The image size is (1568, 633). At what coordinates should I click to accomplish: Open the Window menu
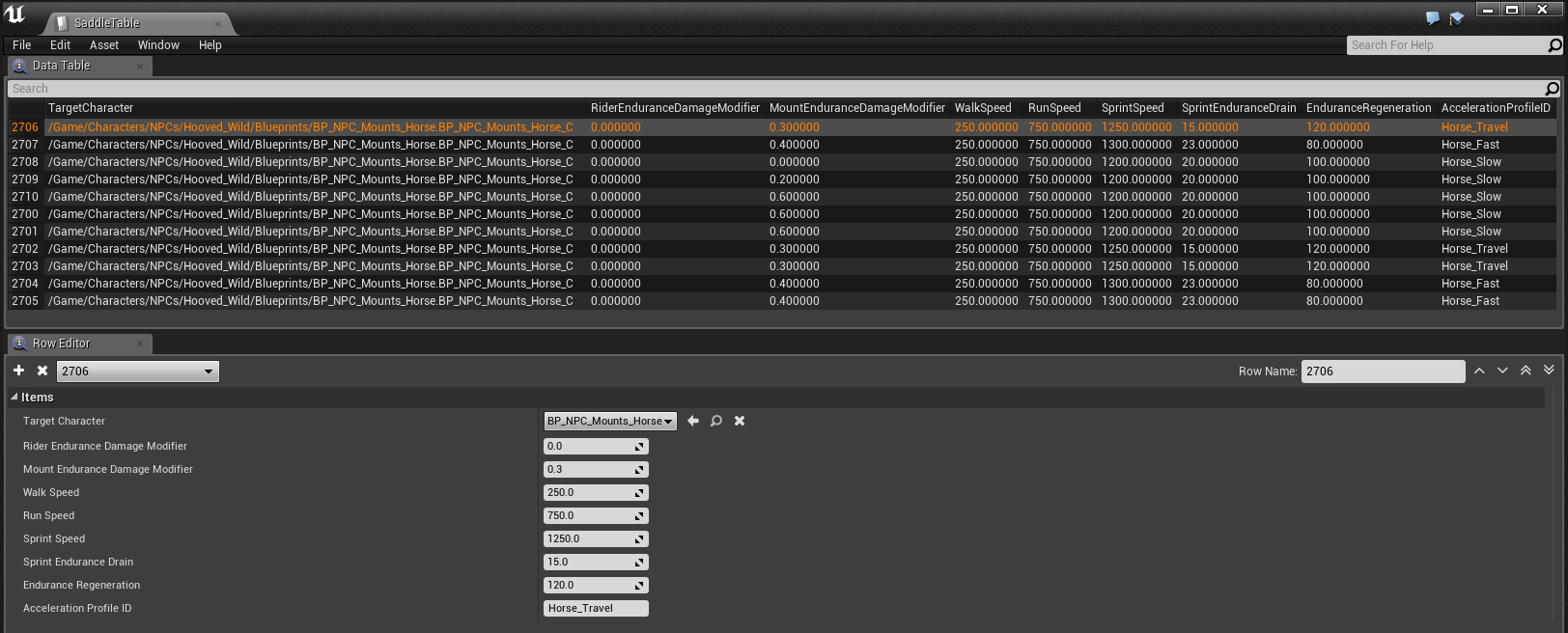coord(158,45)
